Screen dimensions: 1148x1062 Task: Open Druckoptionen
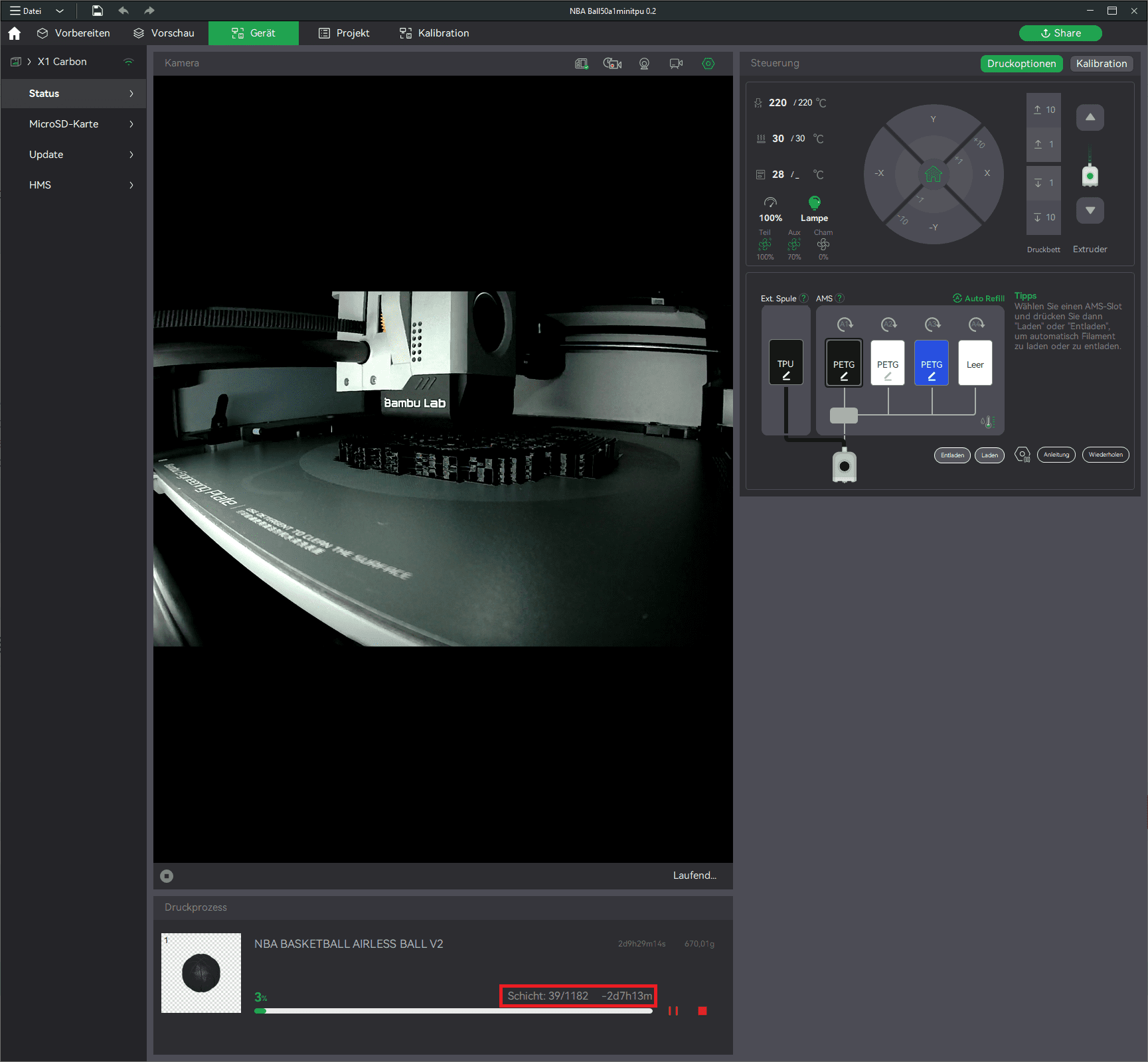(1021, 64)
